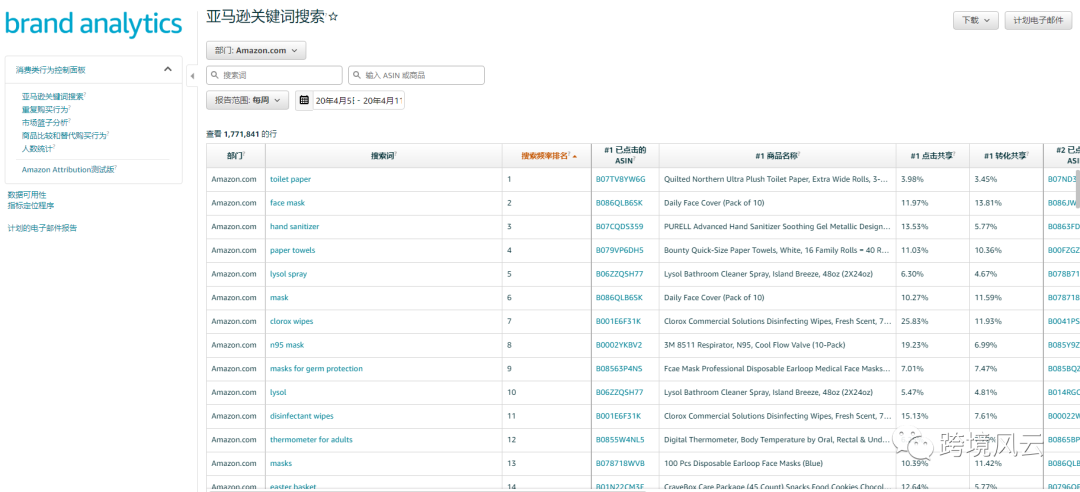Collapse the 消费类行为控制面板 panel chevron
The image size is (1080, 492).
coord(167,69)
